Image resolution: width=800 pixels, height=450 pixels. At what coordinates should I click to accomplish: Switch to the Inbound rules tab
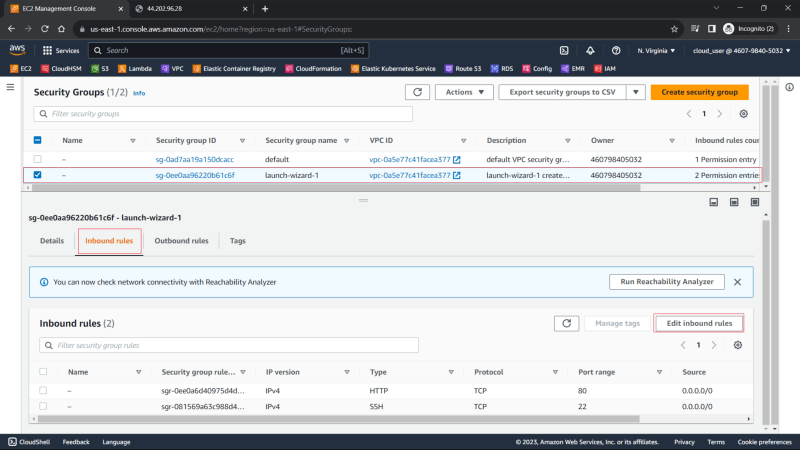[109, 241]
